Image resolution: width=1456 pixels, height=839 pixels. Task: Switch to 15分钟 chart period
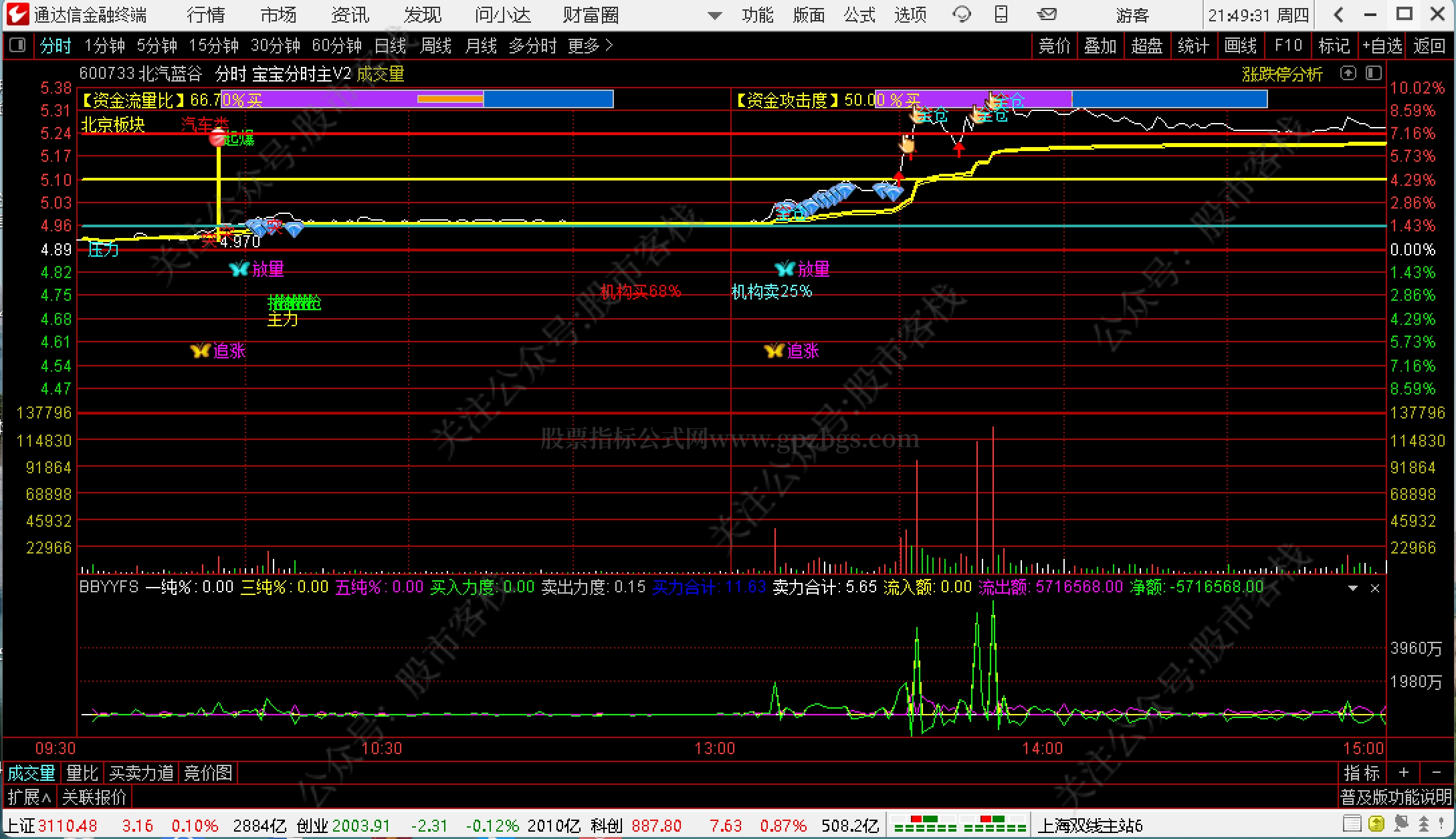214,45
